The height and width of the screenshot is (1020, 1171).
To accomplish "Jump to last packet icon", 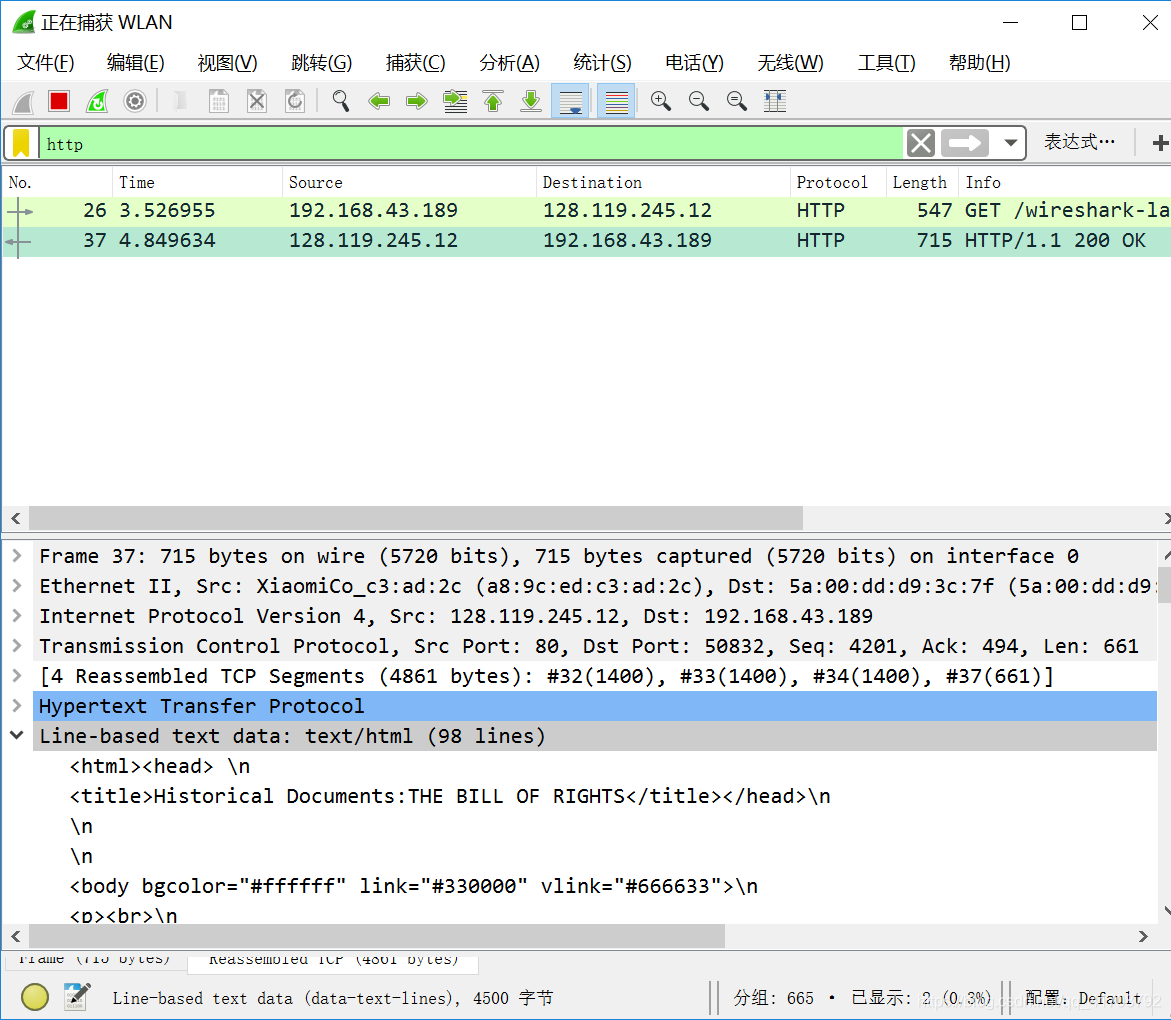I will (531, 101).
